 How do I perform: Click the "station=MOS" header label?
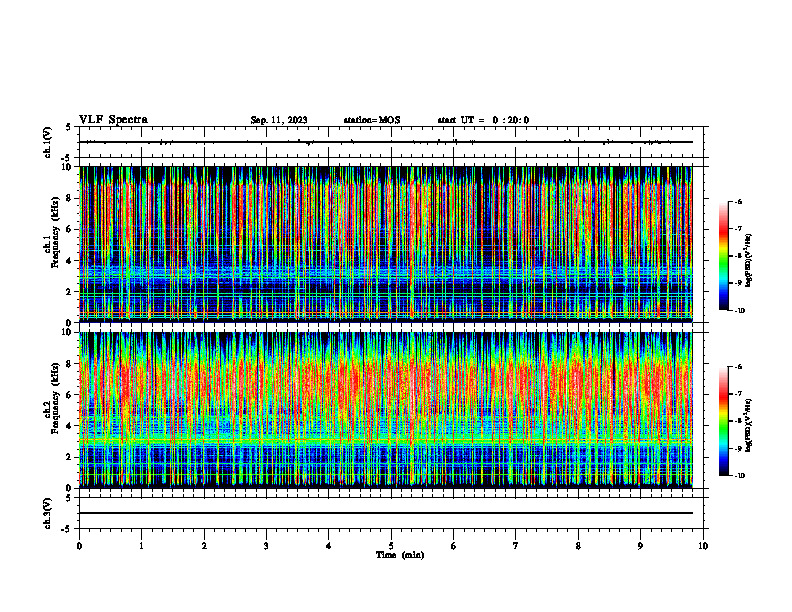[x=372, y=120]
